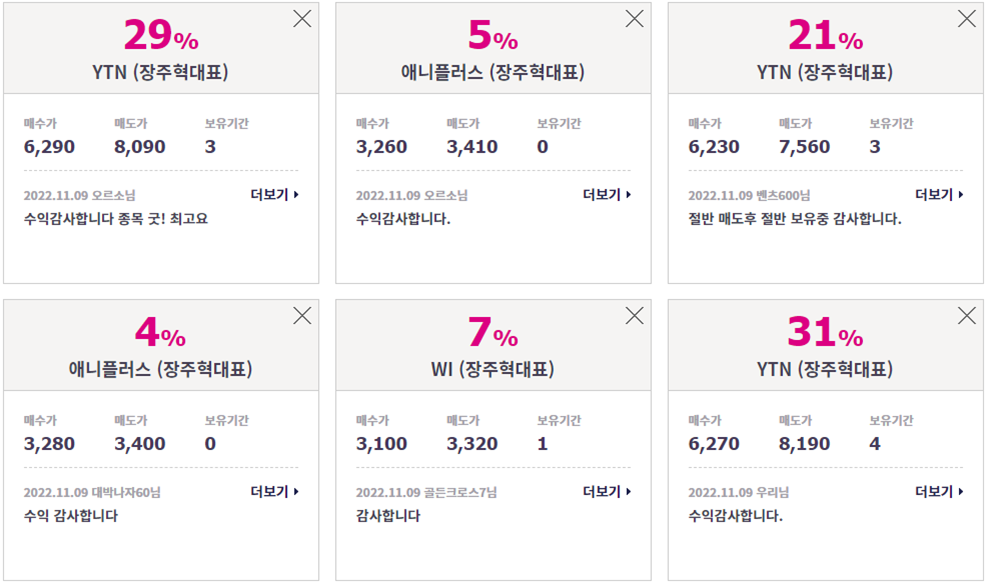This screenshot has height=584, width=988.
Task: Close the 7% WI review card
Action: click(635, 316)
